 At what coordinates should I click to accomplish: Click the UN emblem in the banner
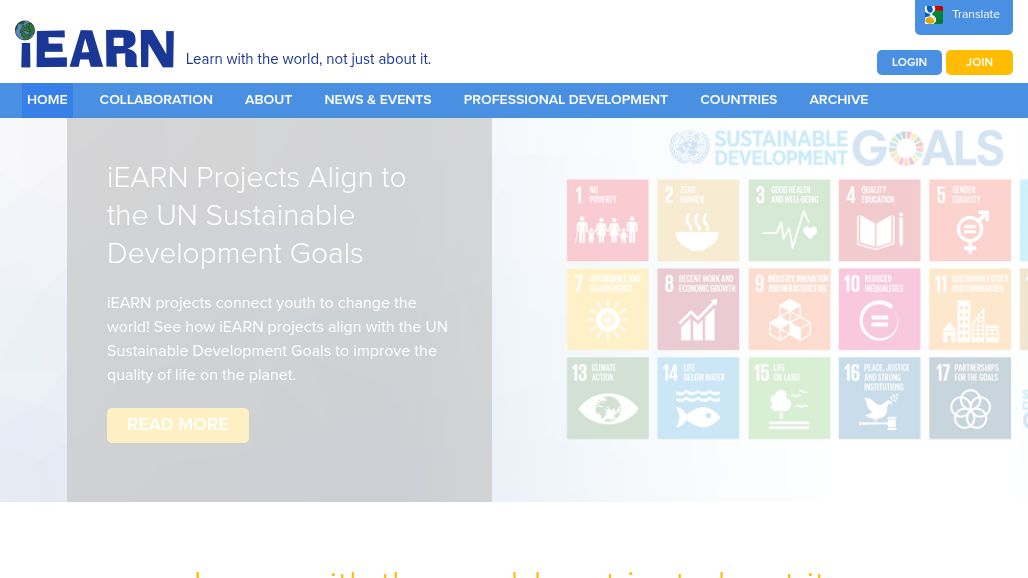[689, 147]
